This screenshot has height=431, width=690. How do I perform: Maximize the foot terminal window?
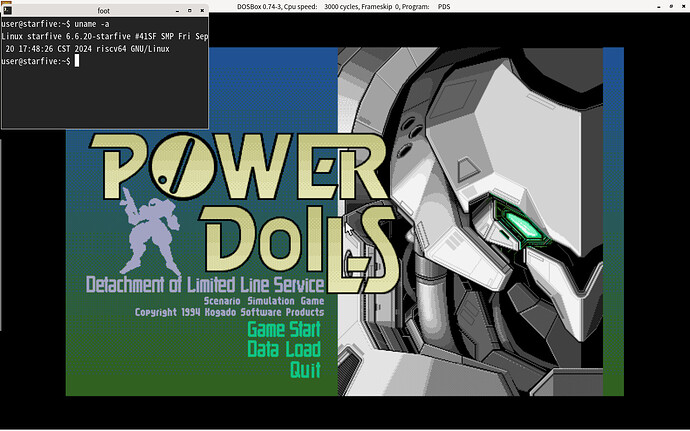point(190,10)
